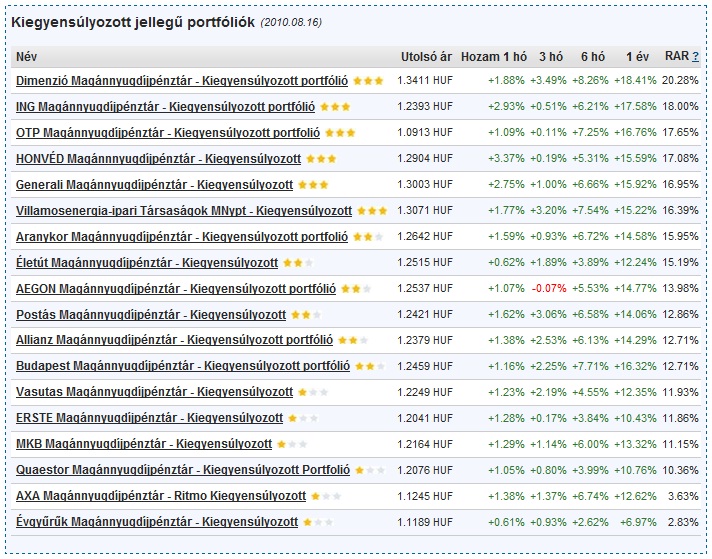Click the 6 hó column header
This screenshot has height=559, width=712.
[x=593, y=57]
